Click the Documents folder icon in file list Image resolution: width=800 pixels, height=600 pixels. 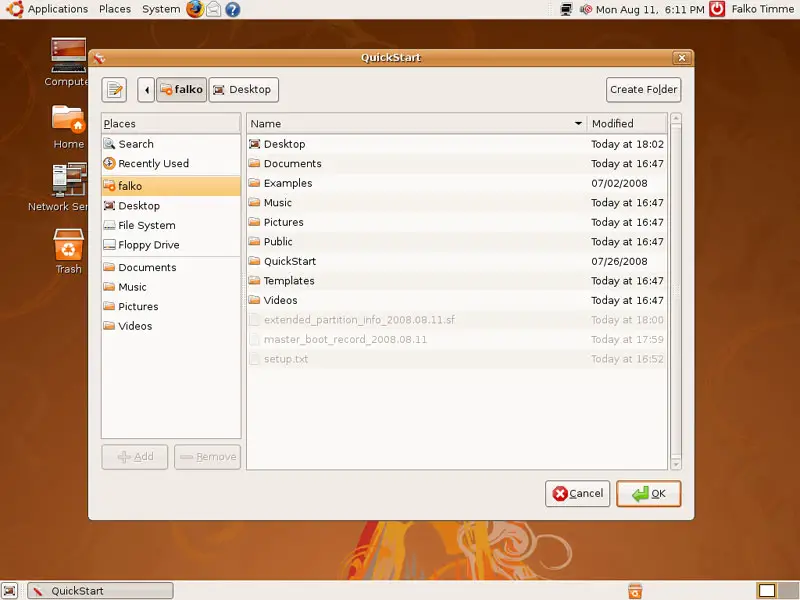tap(254, 163)
